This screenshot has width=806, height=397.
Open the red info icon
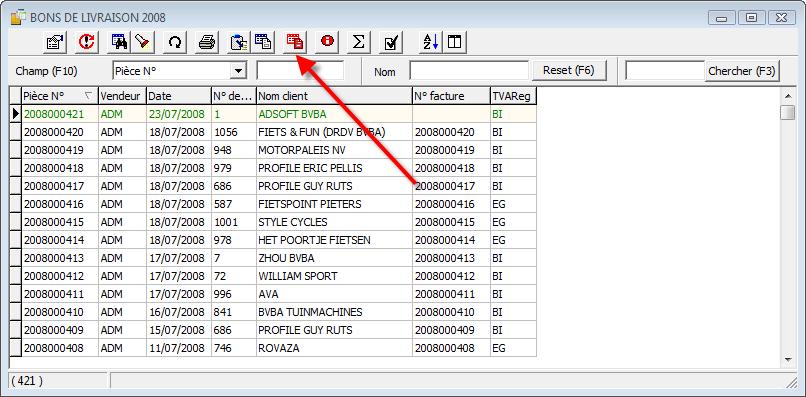(327, 42)
